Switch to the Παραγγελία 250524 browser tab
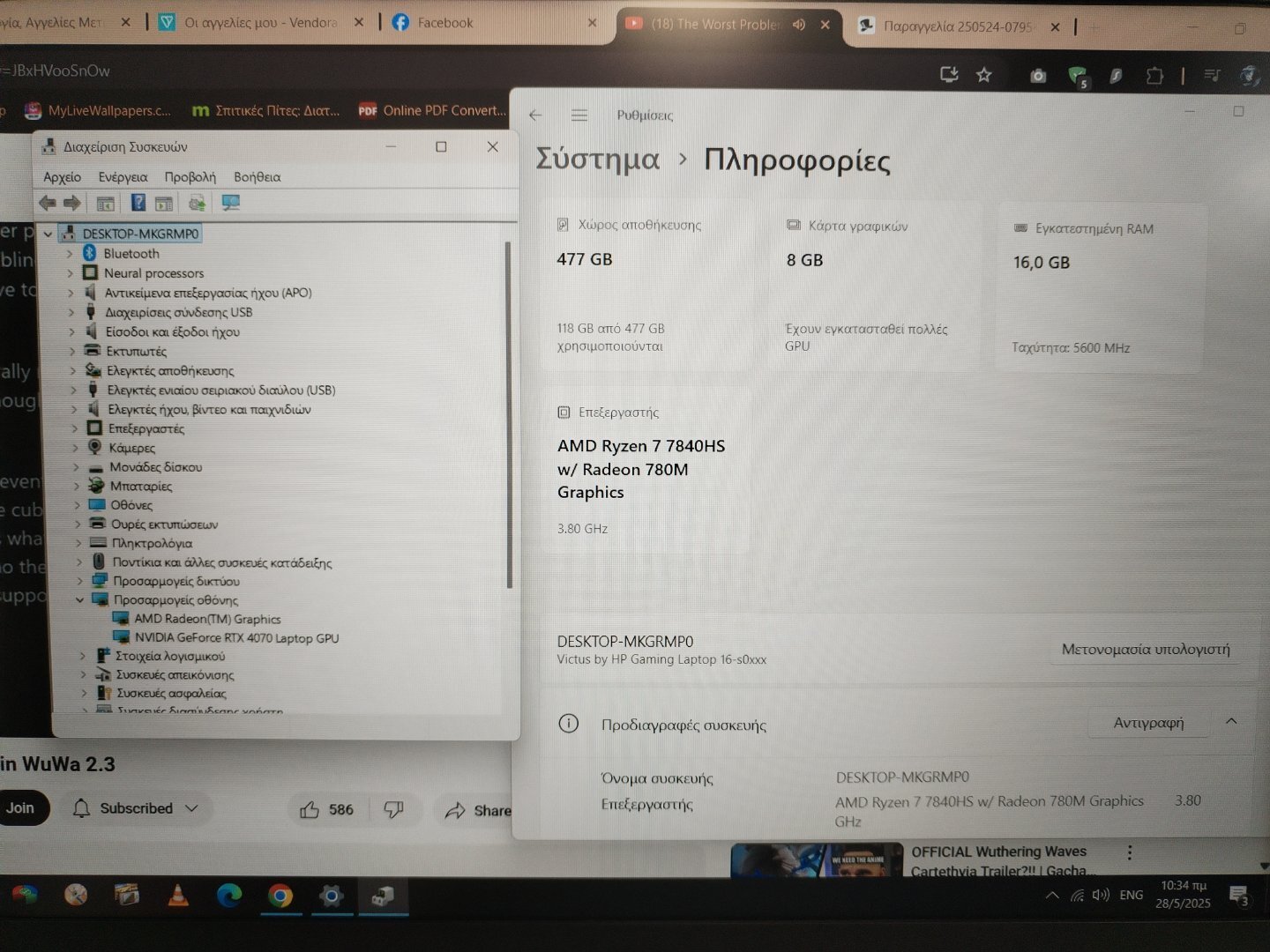This screenshot has height=952, width=1270. tap(959, 26)
